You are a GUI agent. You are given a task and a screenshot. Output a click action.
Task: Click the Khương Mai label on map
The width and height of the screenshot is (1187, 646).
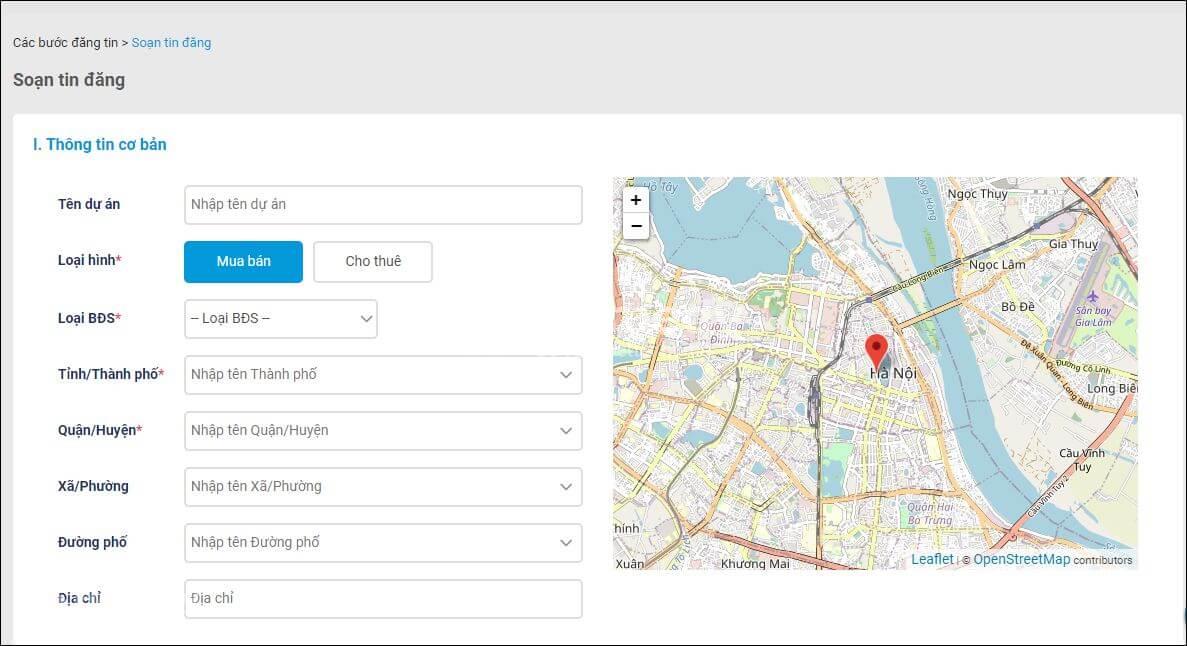coord(755,564)
